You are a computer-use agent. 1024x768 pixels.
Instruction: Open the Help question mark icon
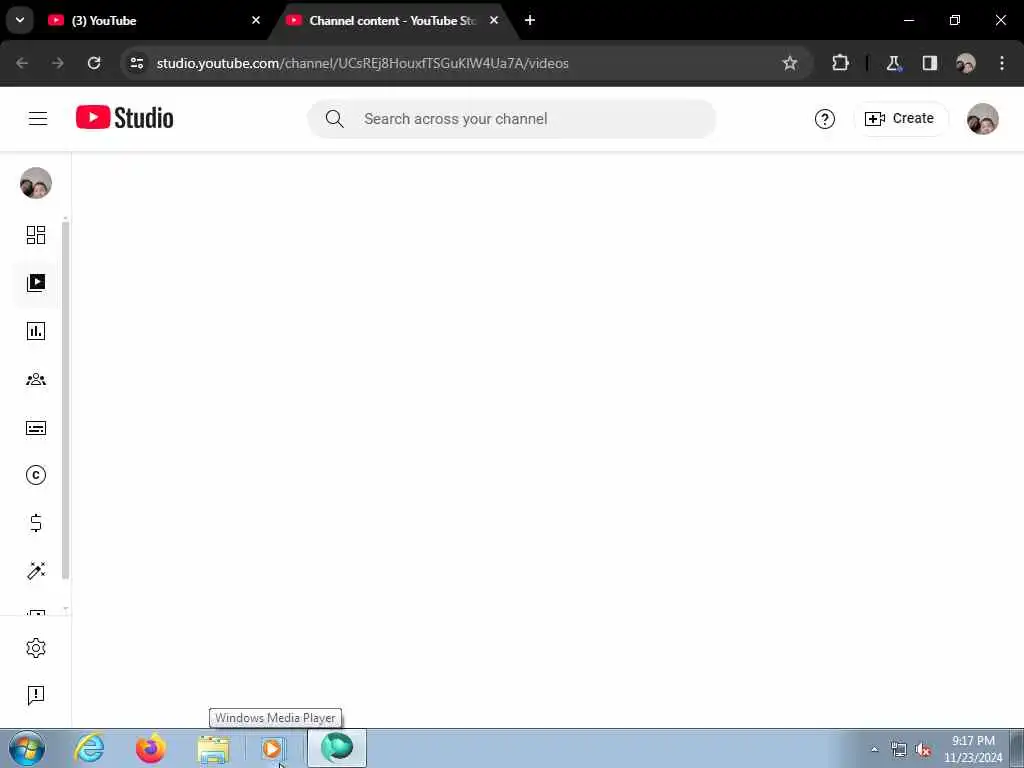tap(825, 119)
